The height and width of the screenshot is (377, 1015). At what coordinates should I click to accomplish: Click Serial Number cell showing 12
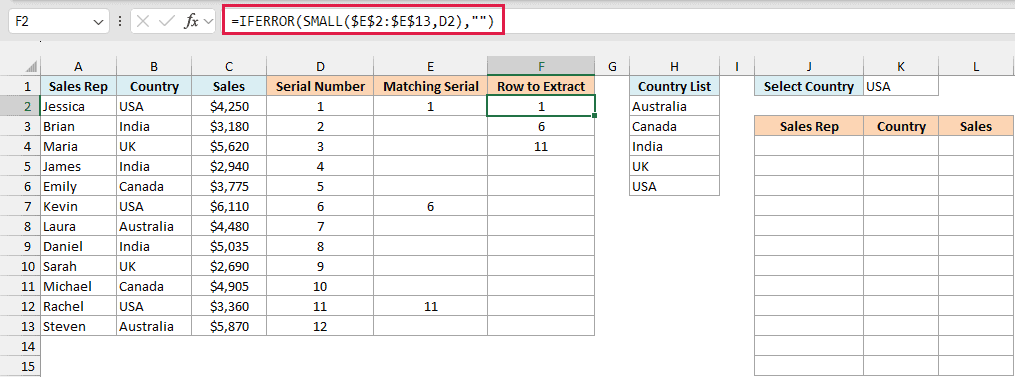pos(320,326)
